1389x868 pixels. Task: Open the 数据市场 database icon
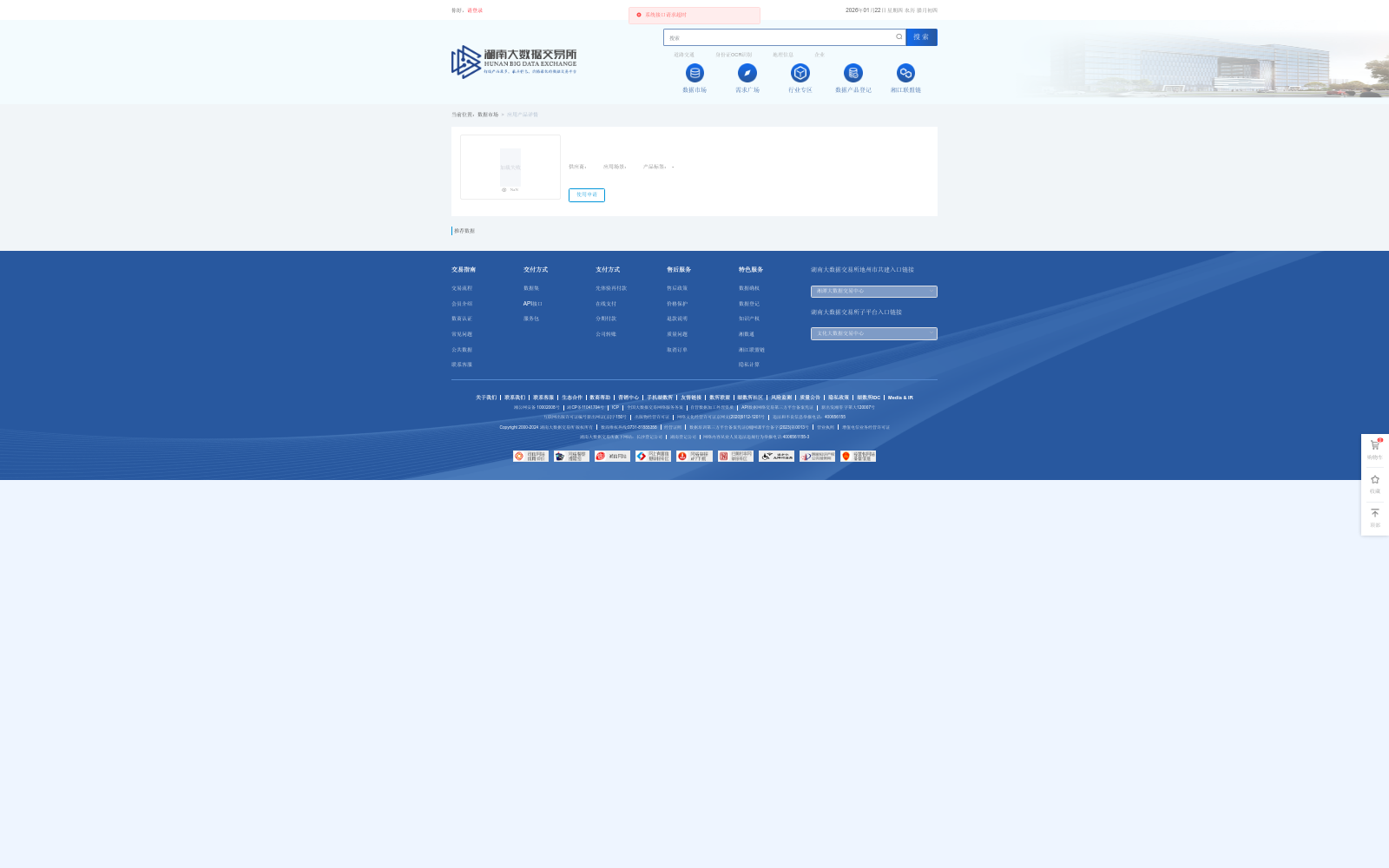point(694,73)
